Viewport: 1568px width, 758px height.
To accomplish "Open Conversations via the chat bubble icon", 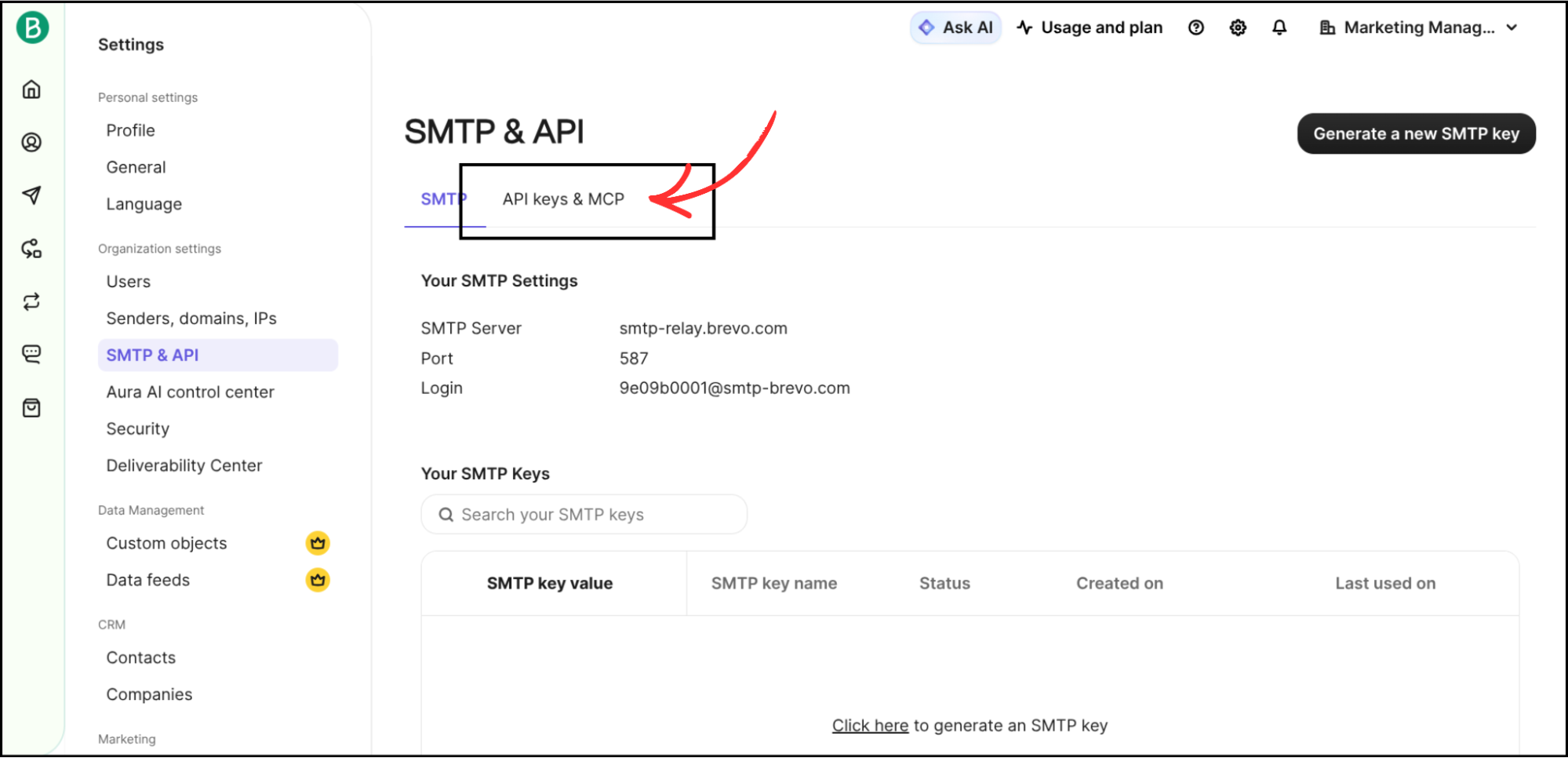I will (x=31, y=353).
